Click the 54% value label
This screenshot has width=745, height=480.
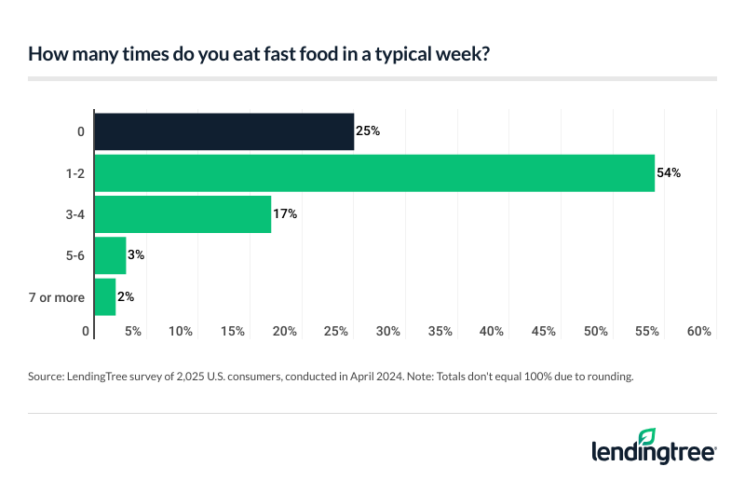669,173
